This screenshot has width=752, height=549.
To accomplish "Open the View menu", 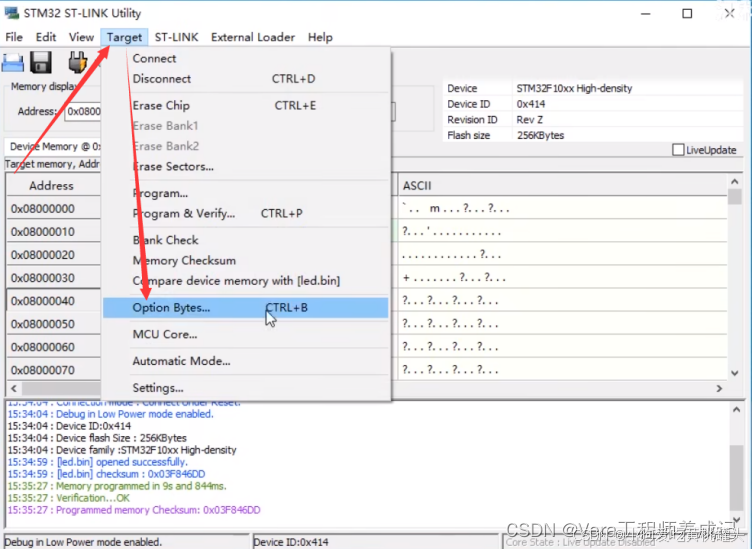I will pyautogui.click(x=81, y=37).
